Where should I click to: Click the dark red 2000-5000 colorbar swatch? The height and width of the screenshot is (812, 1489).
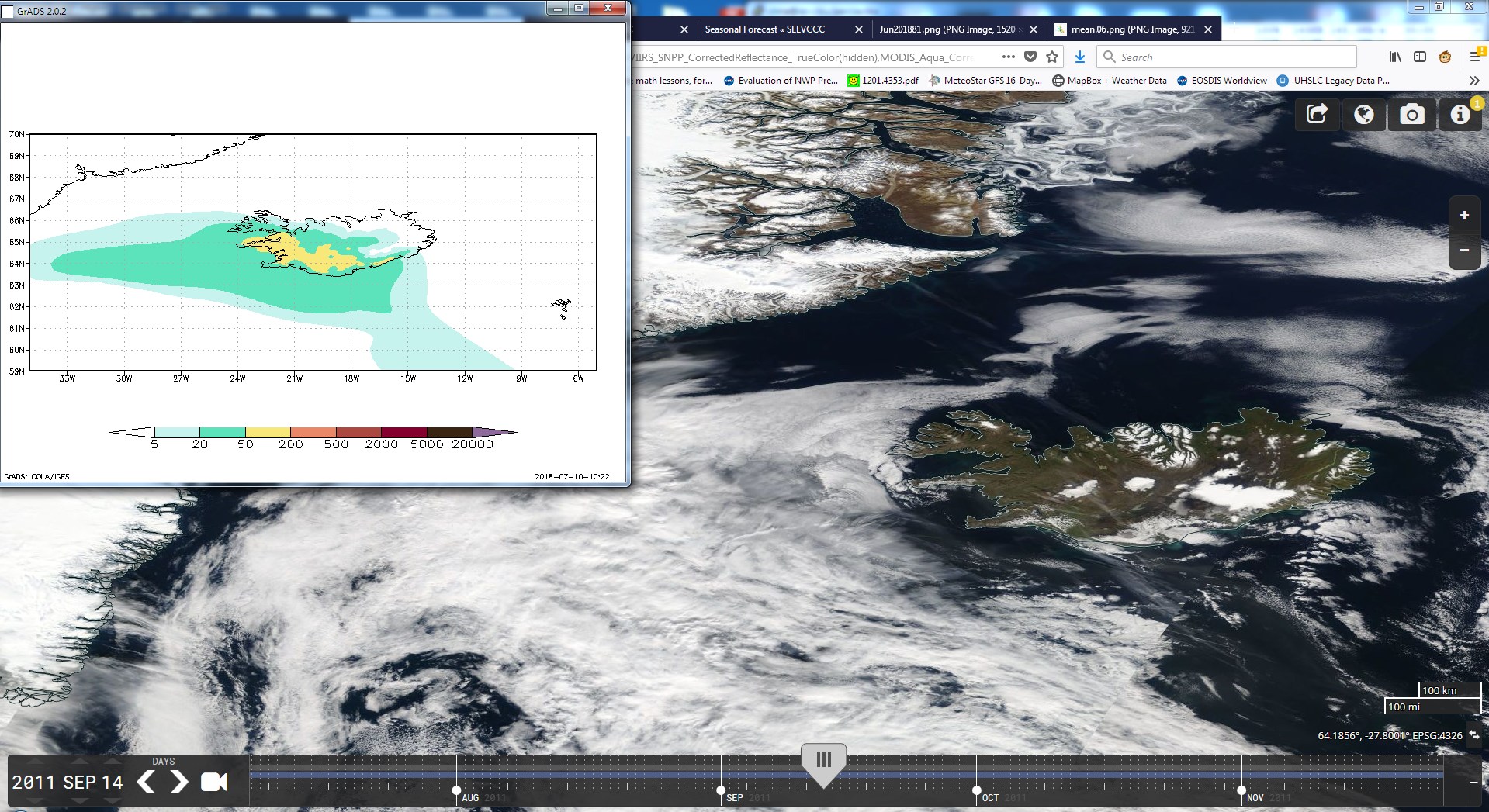pos(404,432)
